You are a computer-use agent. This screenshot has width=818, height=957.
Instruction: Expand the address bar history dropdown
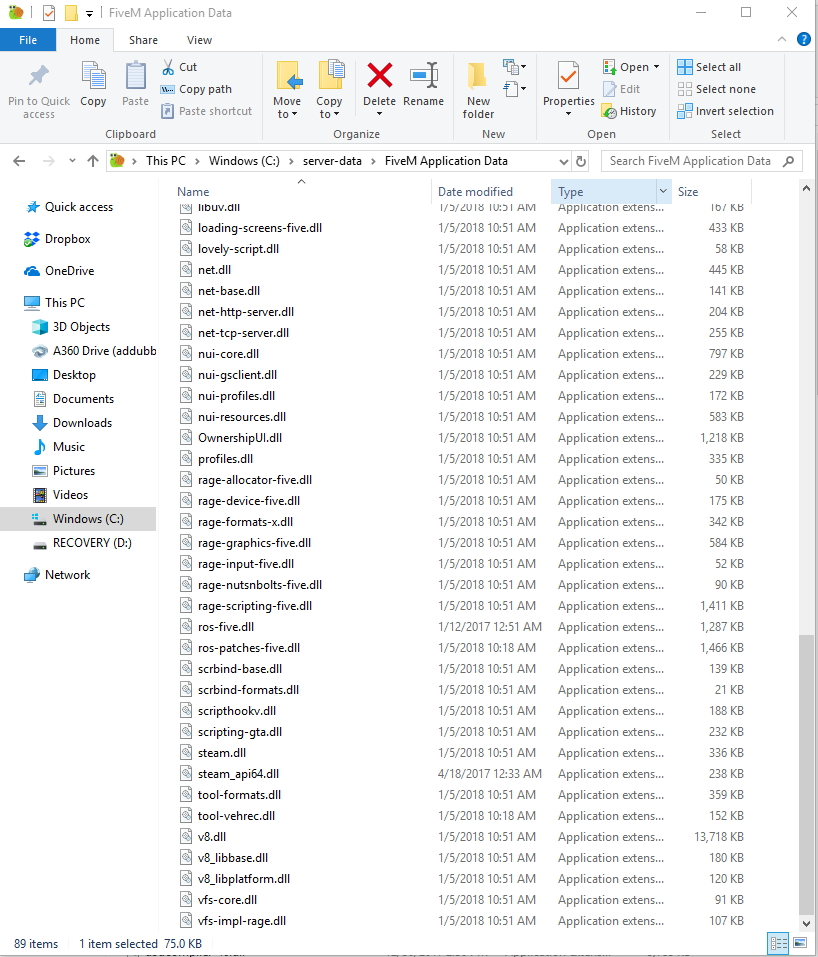[x=563, y=162]
